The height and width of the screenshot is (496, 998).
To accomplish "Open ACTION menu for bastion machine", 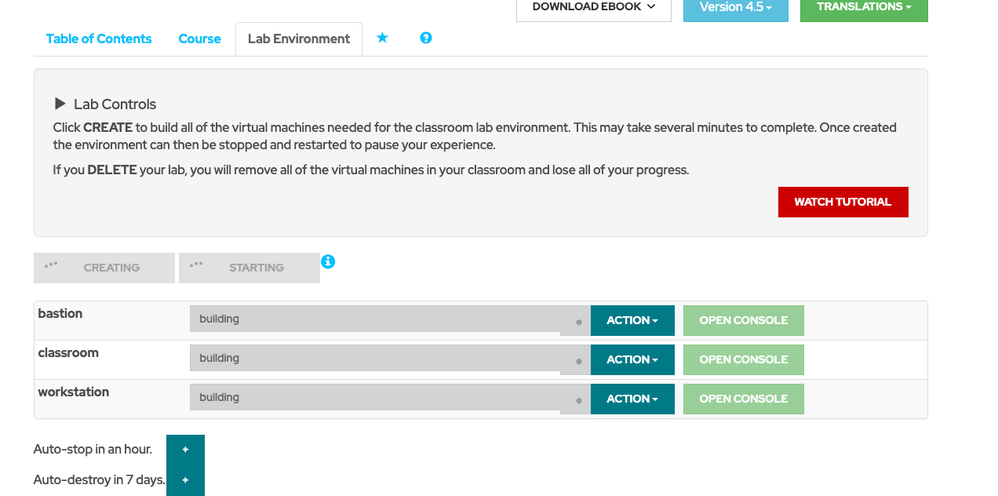I will [x=632, y=320].
